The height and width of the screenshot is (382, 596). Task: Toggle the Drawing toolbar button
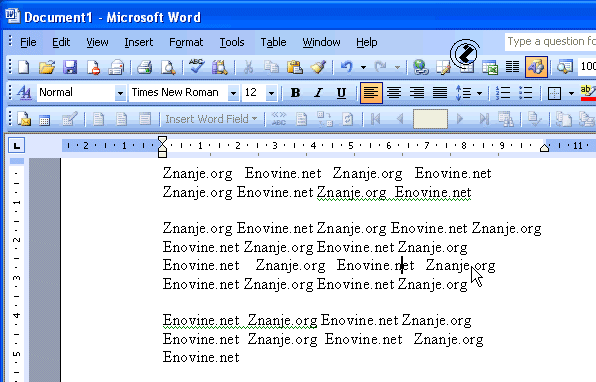tap(536, 67)
